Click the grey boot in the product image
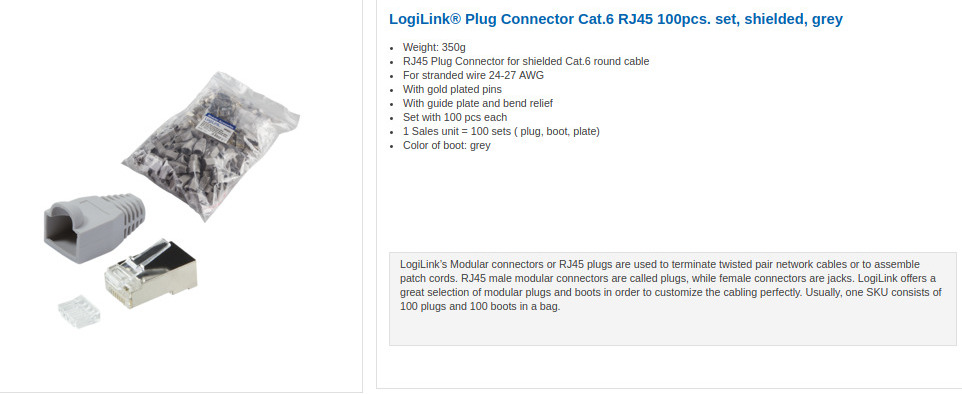The width and height of the screenshot is (962, 394). coord(94,219)
